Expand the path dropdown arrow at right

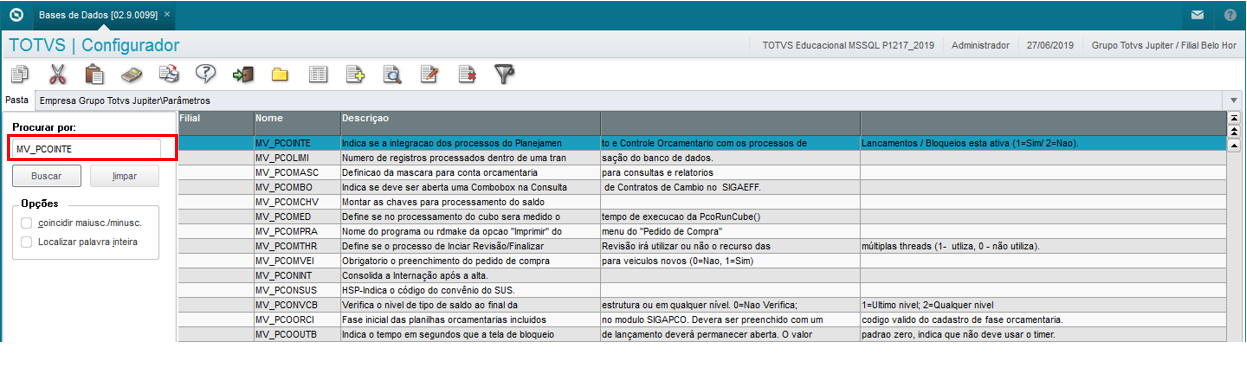point(1234,101)
